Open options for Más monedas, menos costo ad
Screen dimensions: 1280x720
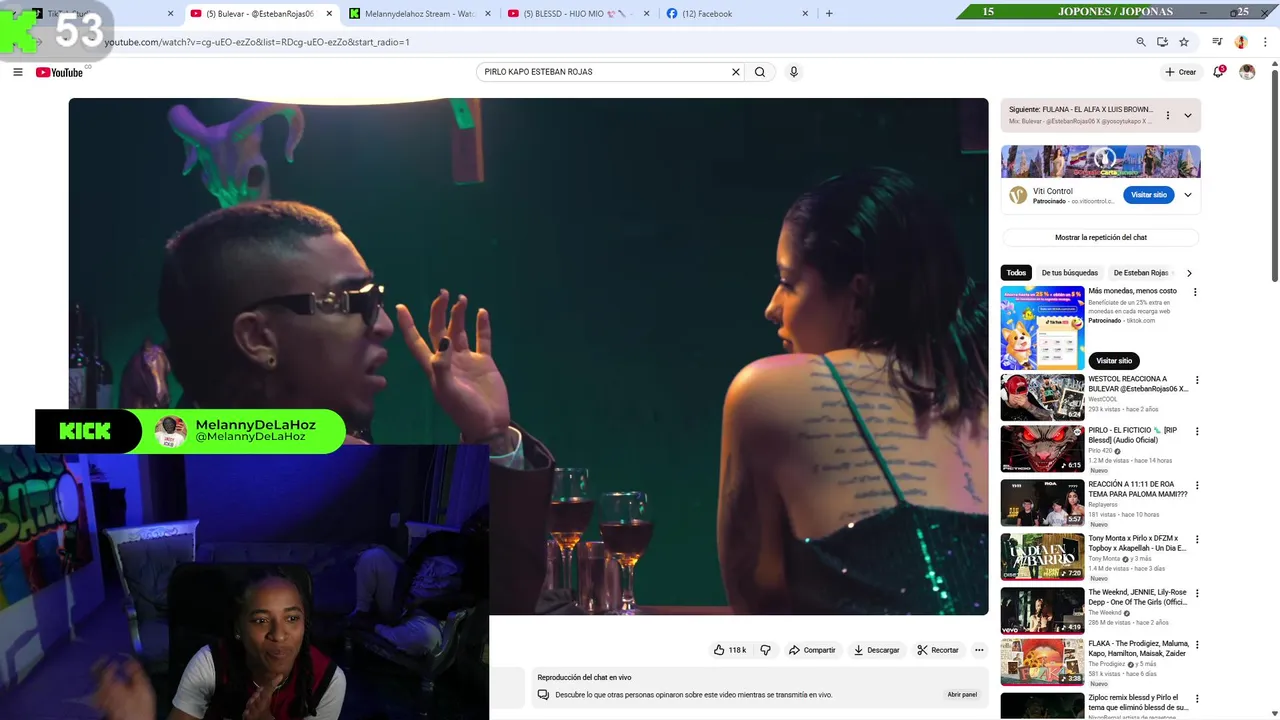(1195, 292)
